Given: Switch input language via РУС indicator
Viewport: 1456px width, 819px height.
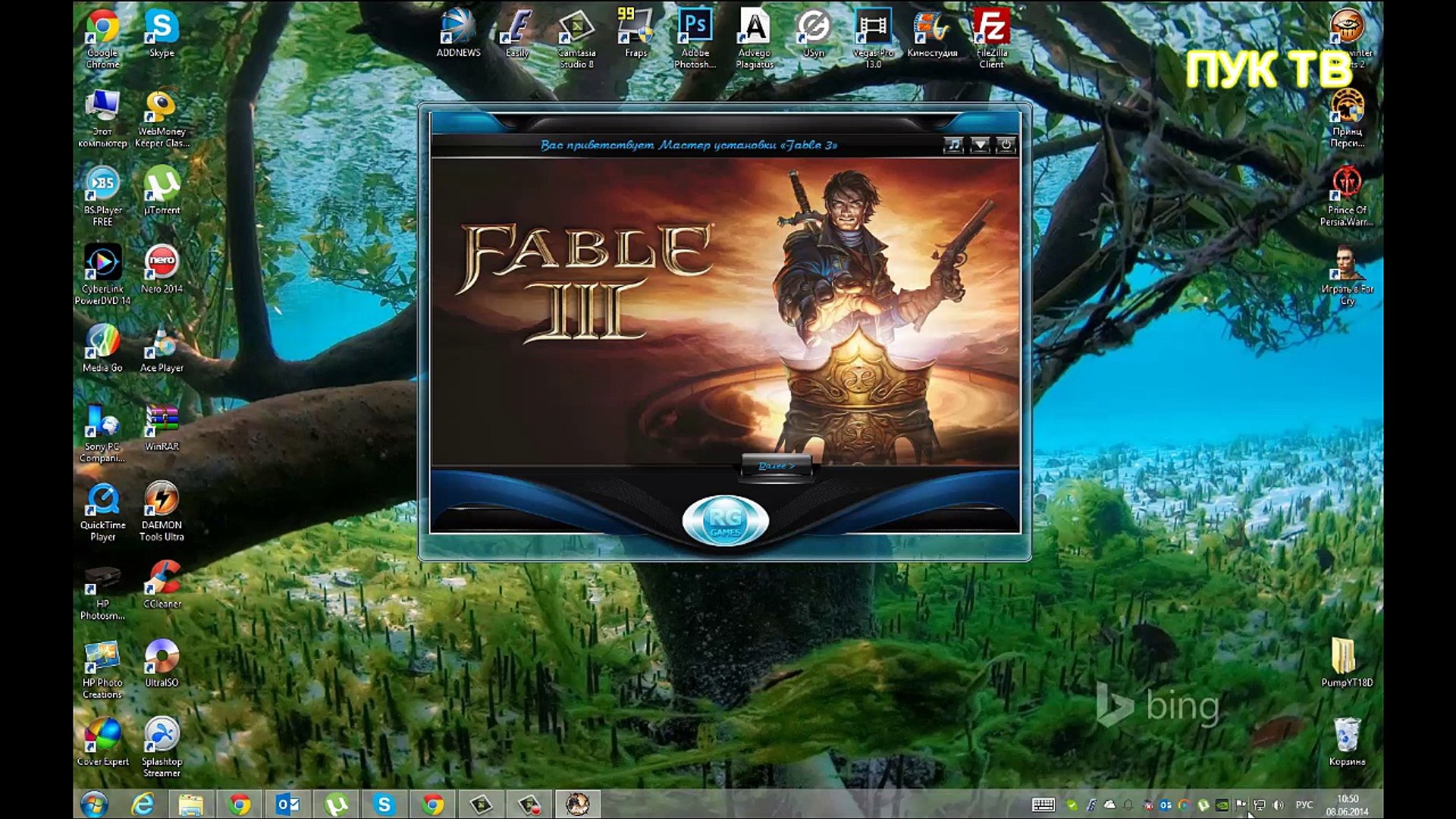Looking at the screenshot, I should (x=1304, y=805).
